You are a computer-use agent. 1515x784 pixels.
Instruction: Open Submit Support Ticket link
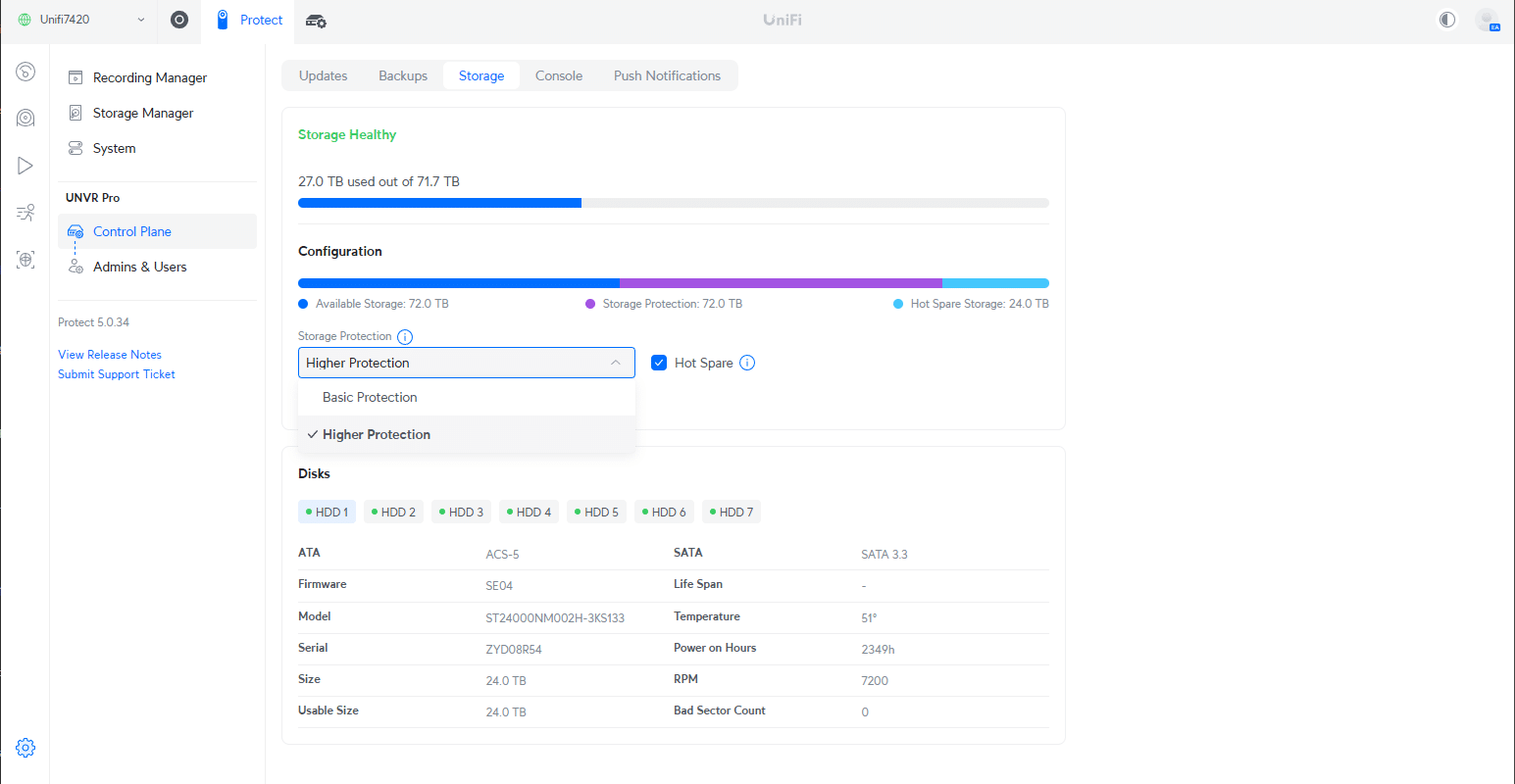tap(117, 374)
